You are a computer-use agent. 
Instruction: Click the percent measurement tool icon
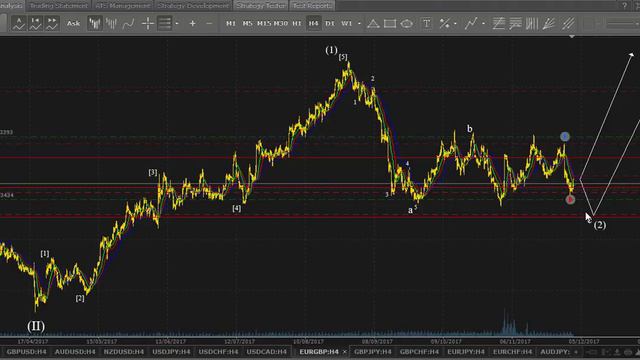pyautogui.click(x=444, y=24)
